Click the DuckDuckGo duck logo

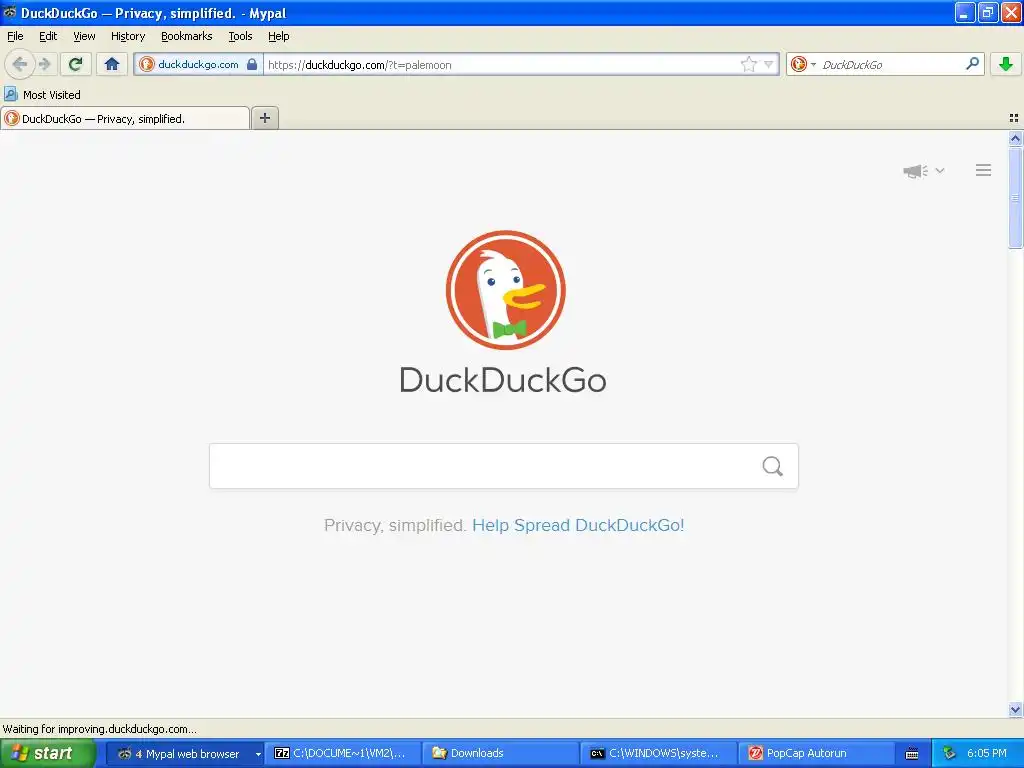click(505, 290)
